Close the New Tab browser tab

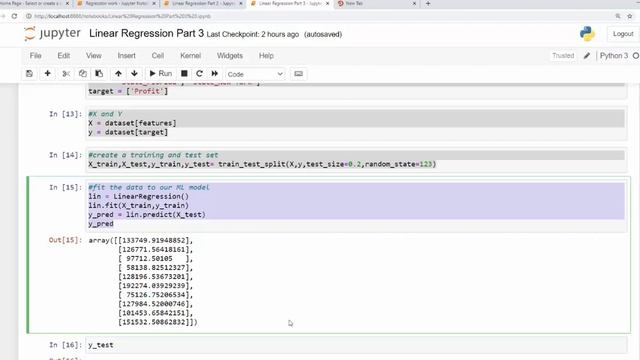[414, 4]
